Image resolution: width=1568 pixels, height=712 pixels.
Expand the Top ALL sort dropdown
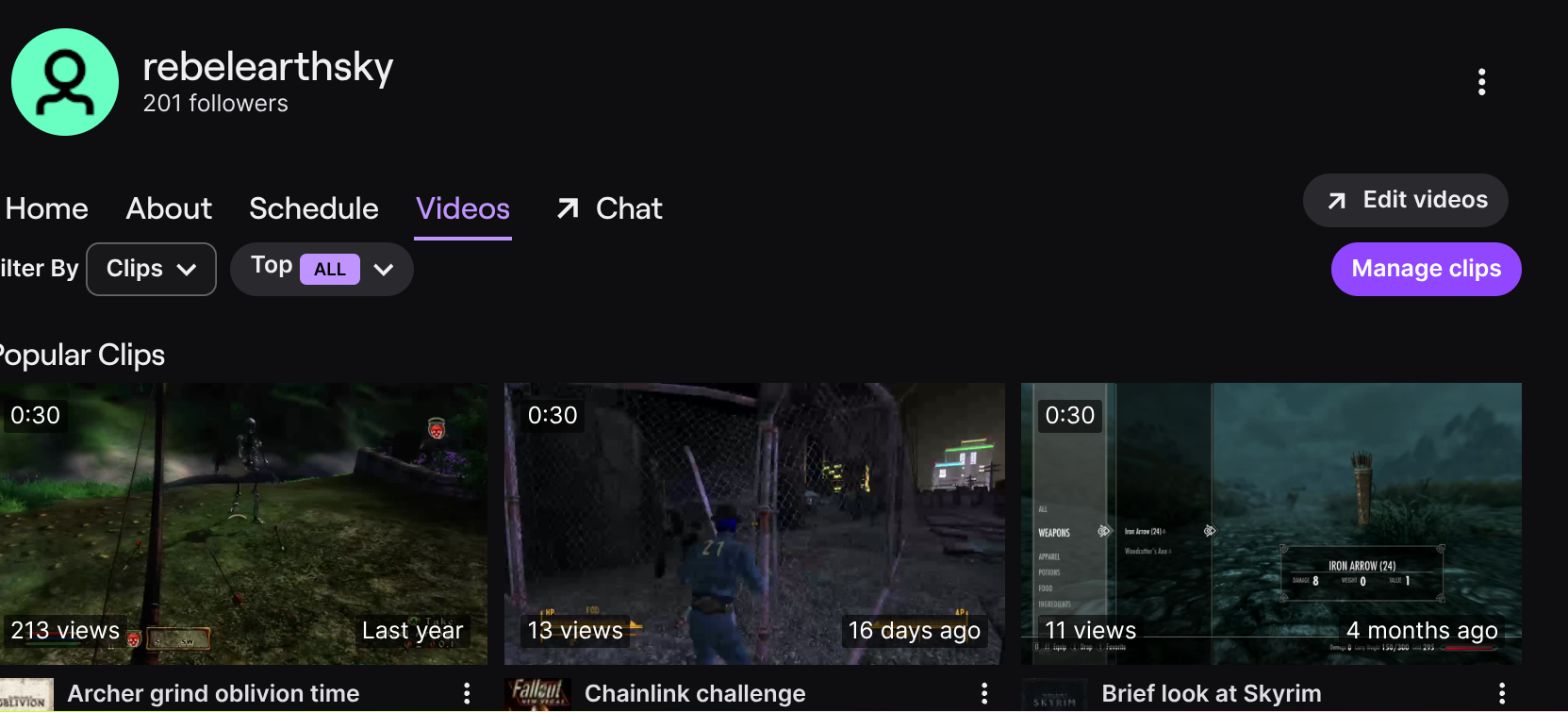click(322, 269)
